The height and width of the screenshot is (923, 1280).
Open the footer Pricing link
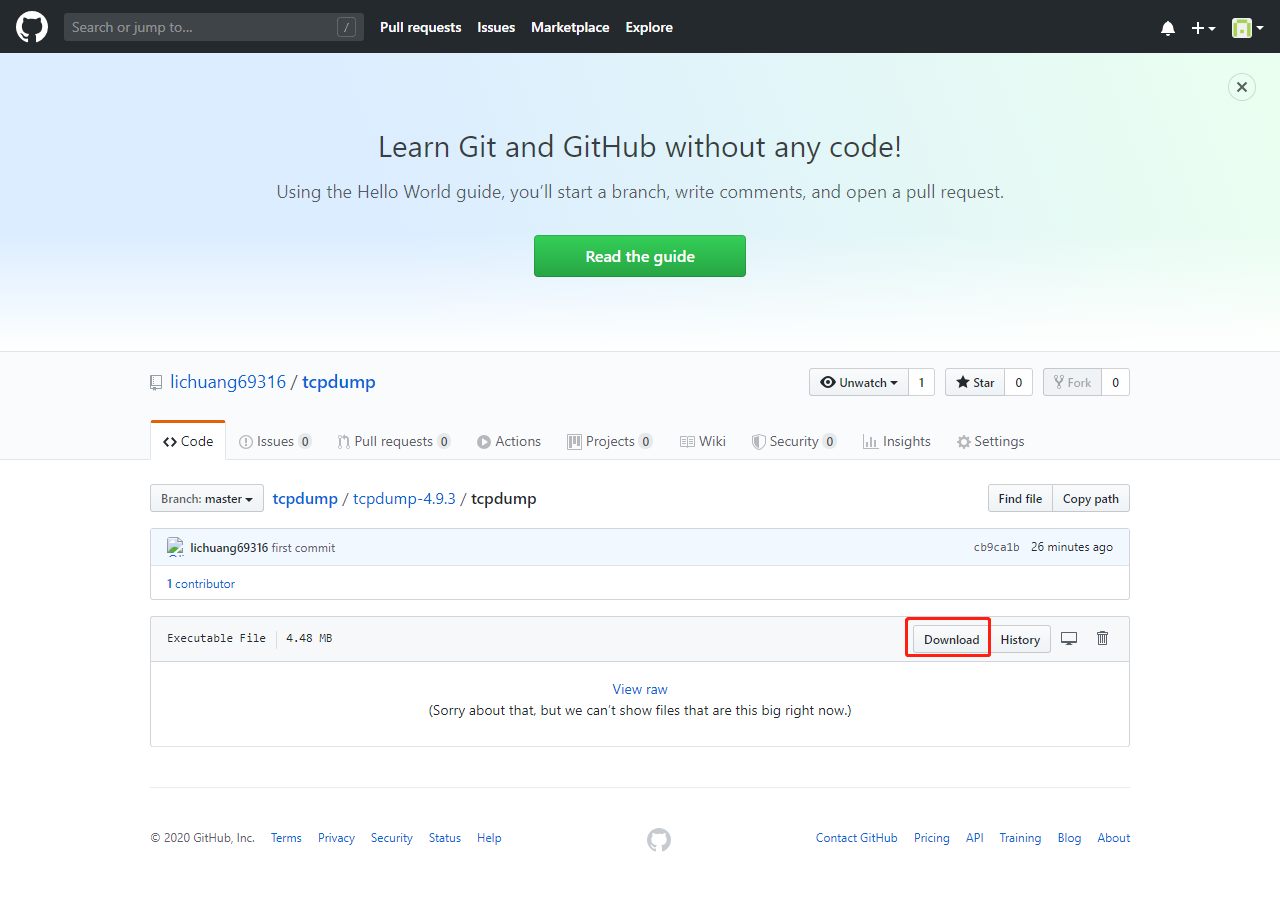point(932,838)
